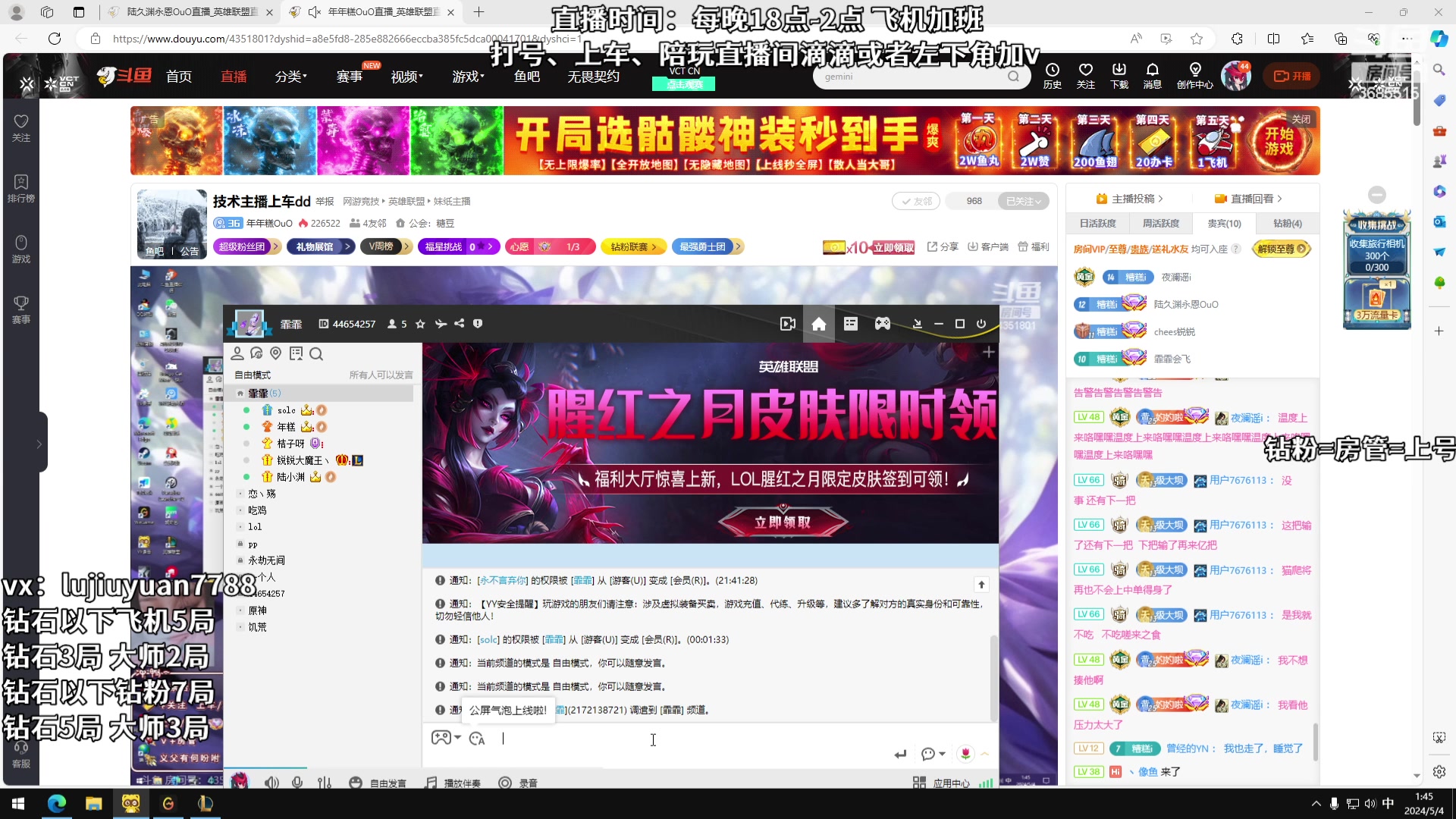Focus the YY chat text input

pos(652,739)
